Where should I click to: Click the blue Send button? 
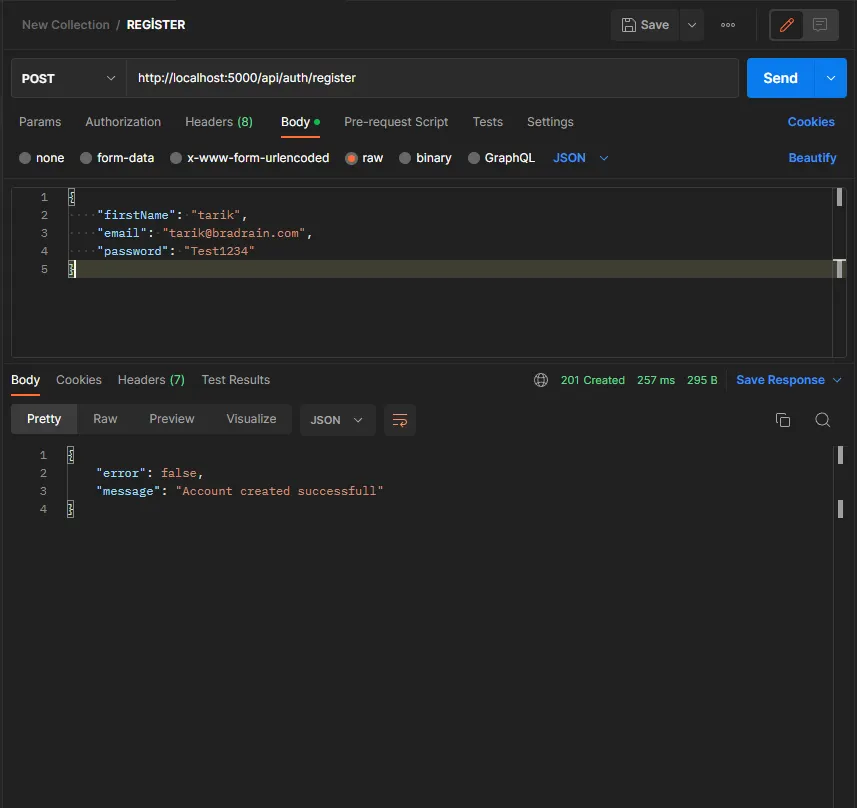tap(780, 78)
